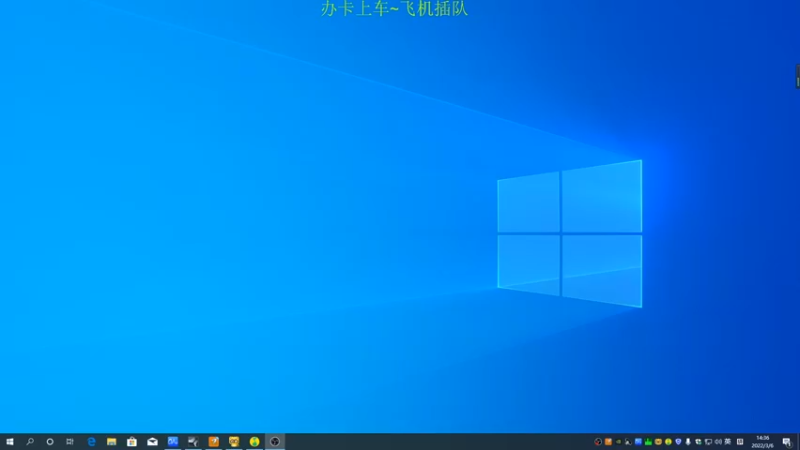Image resolution: width=800 pixels, height=450 pixels.
Task: Switch input language 英 indicator
Action: pyautogui.click(x=728, y=442)
